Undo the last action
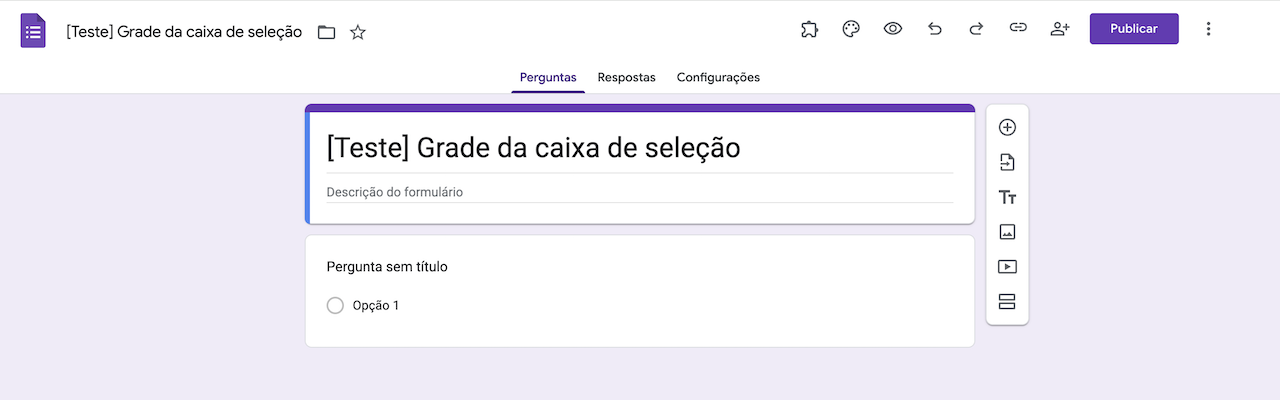The width and height of the screenshot is (1280, 400). click(935, 29)
